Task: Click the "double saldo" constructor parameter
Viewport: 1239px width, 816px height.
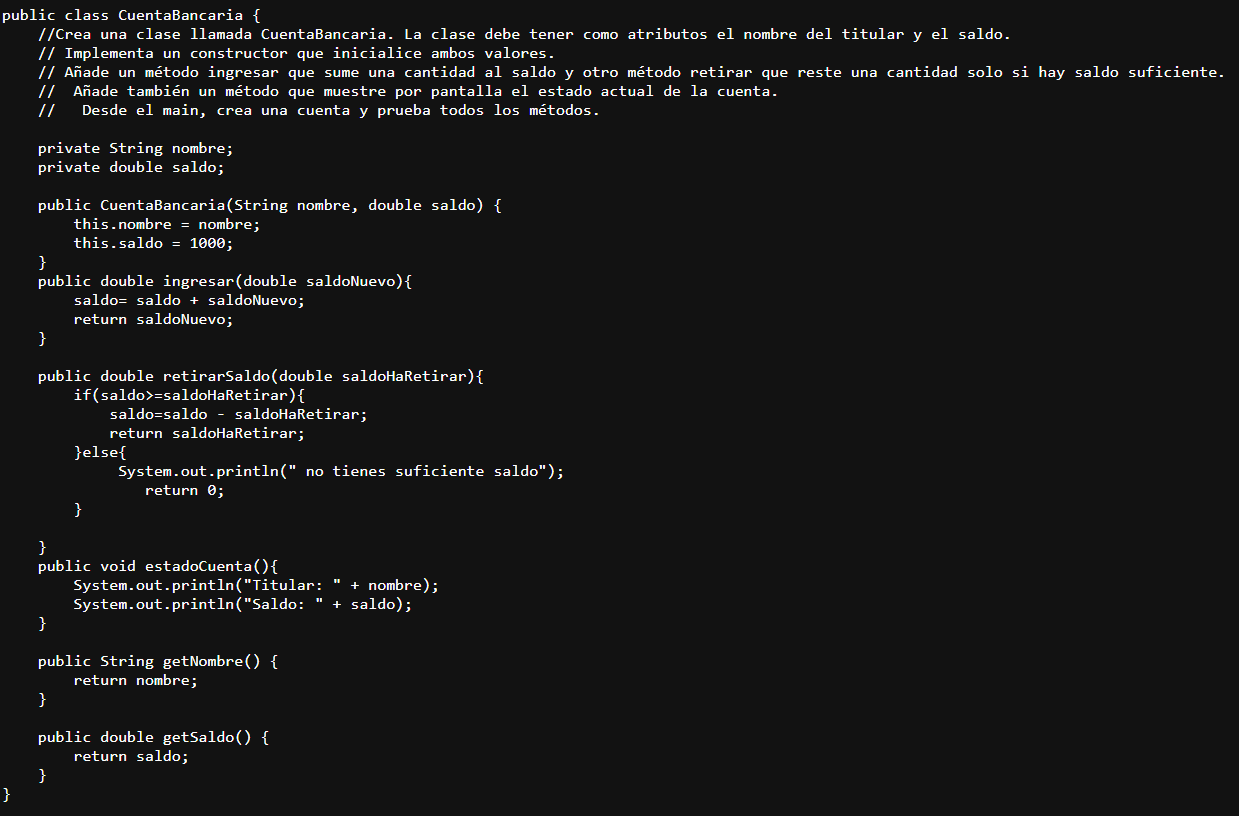Action: 425,205
